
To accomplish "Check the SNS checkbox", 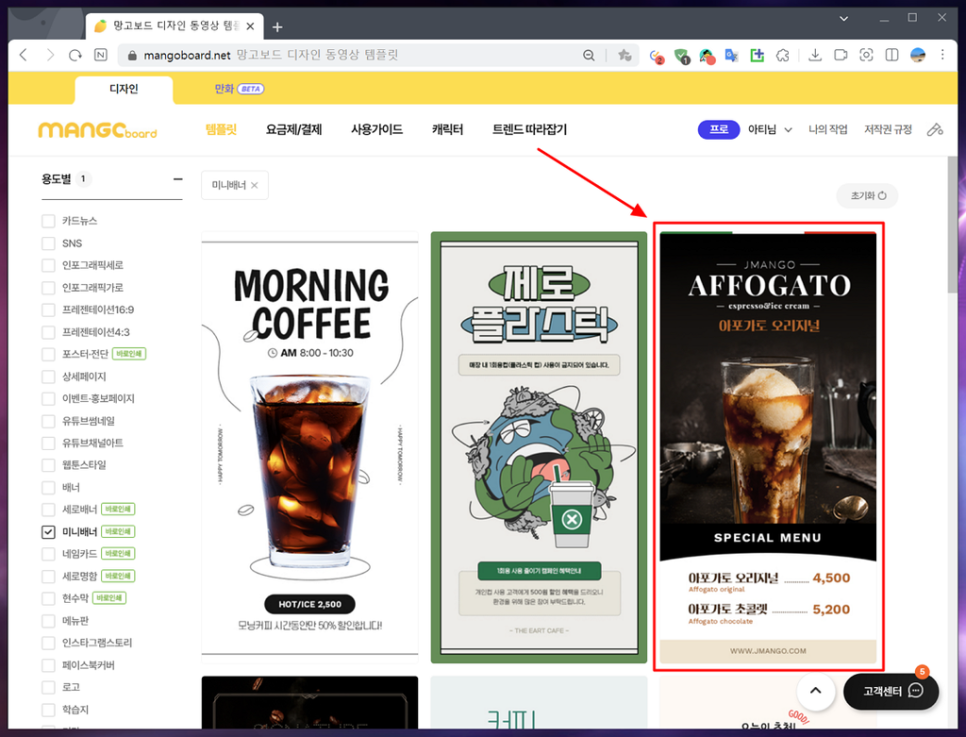I will click(48, 243).
